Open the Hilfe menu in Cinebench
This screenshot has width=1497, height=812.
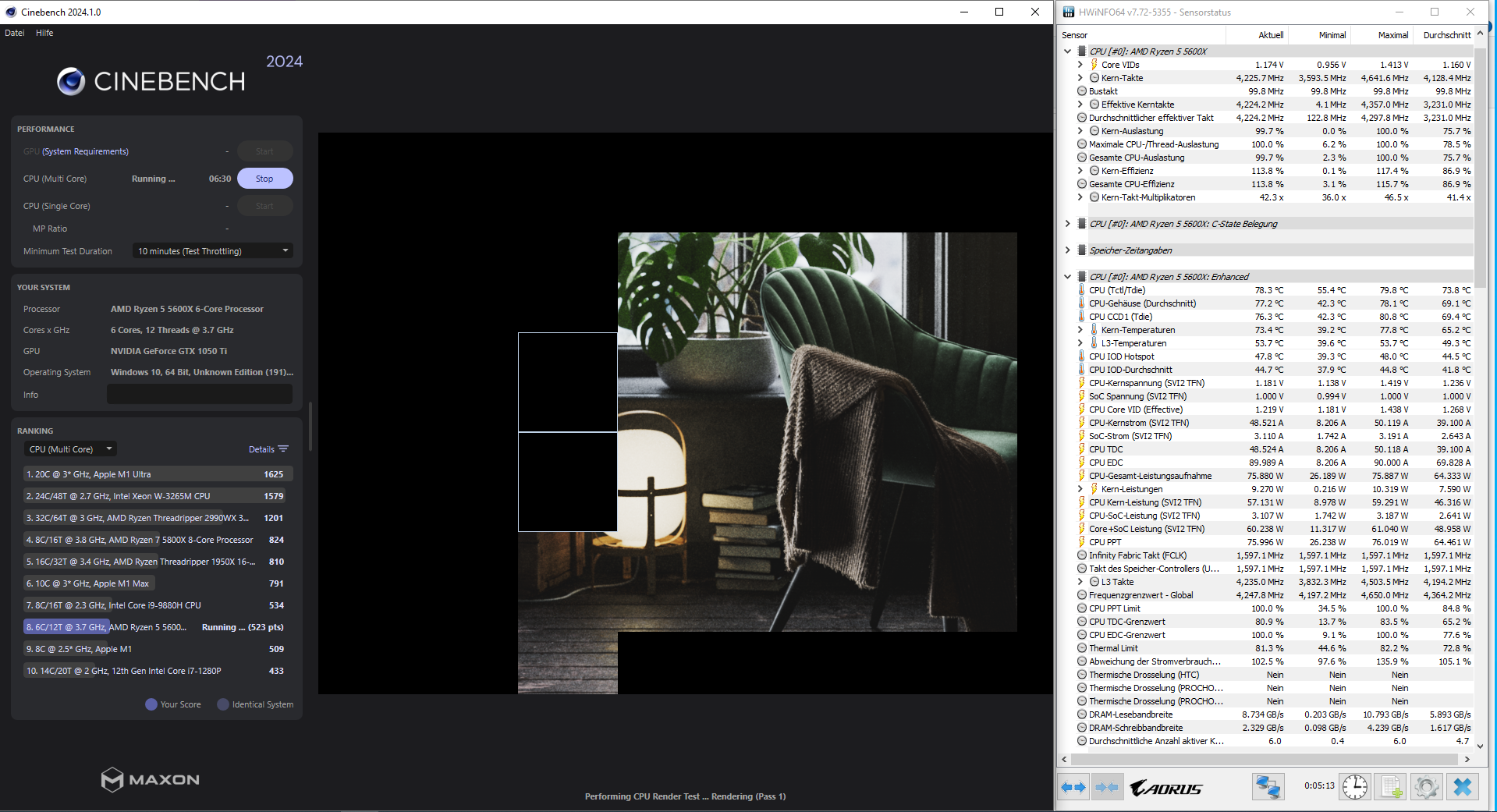[x=44, y=33]
